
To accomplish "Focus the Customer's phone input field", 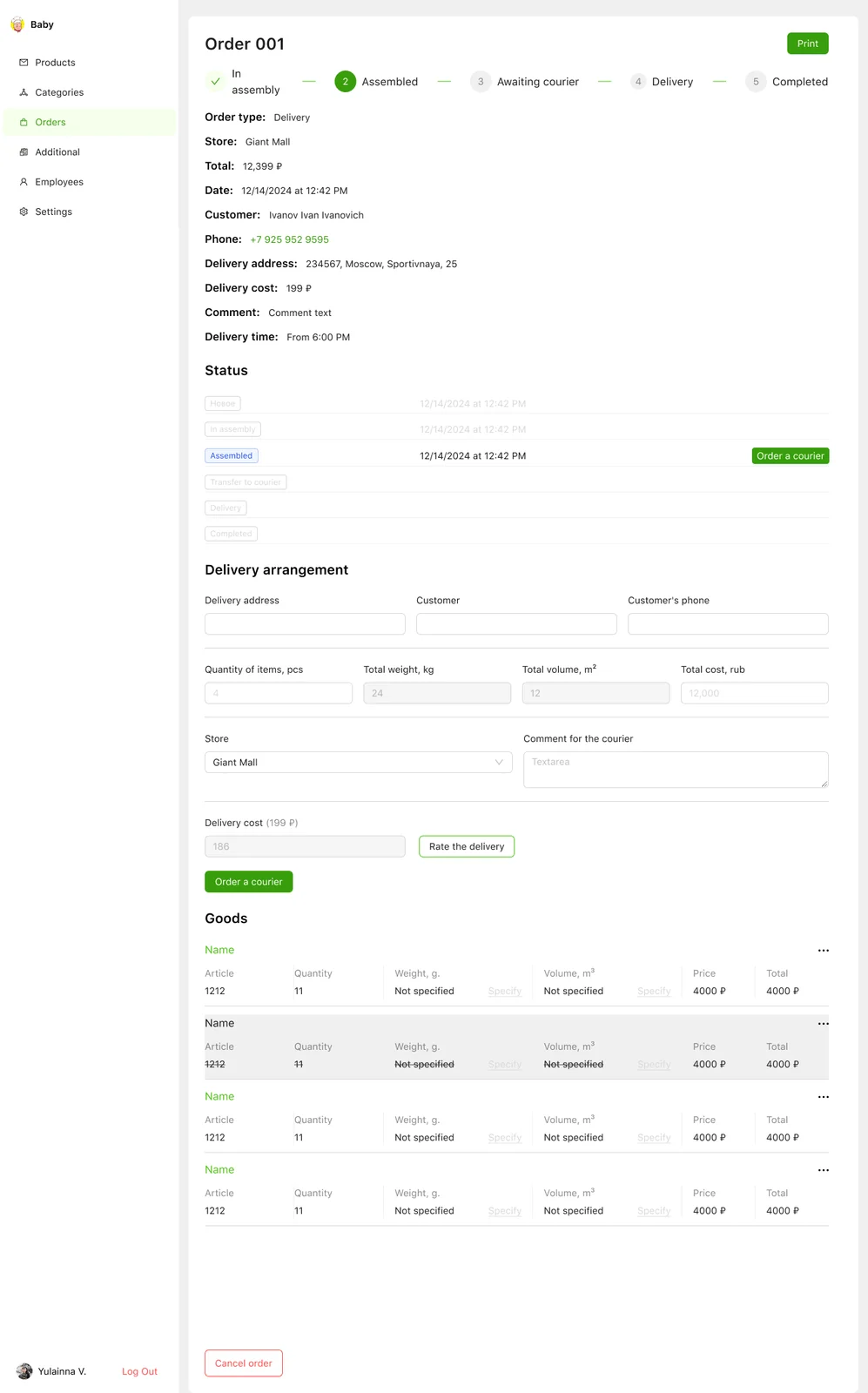I will tap(728, 624).
